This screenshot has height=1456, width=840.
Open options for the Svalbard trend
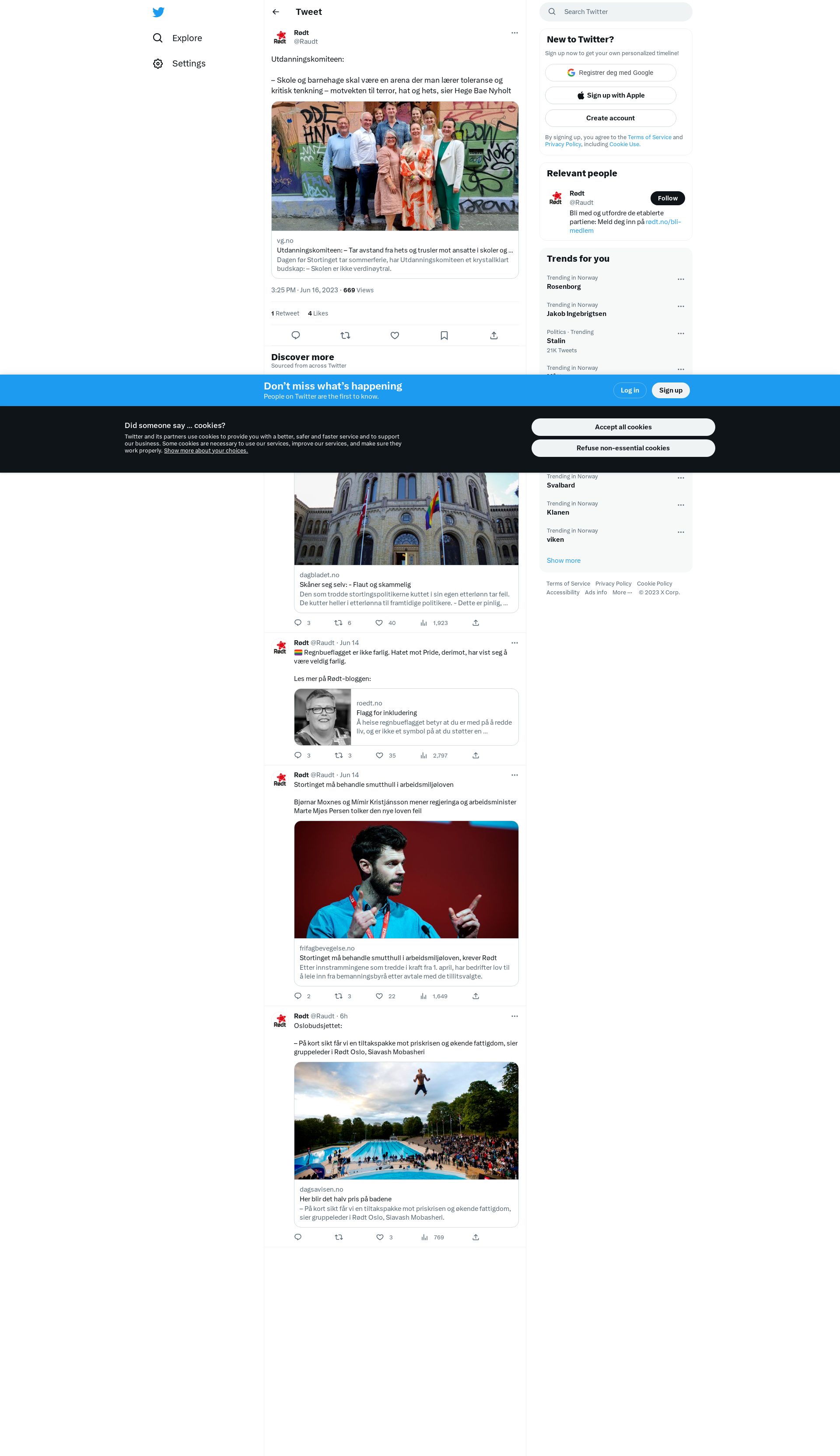tap(681, 478)
